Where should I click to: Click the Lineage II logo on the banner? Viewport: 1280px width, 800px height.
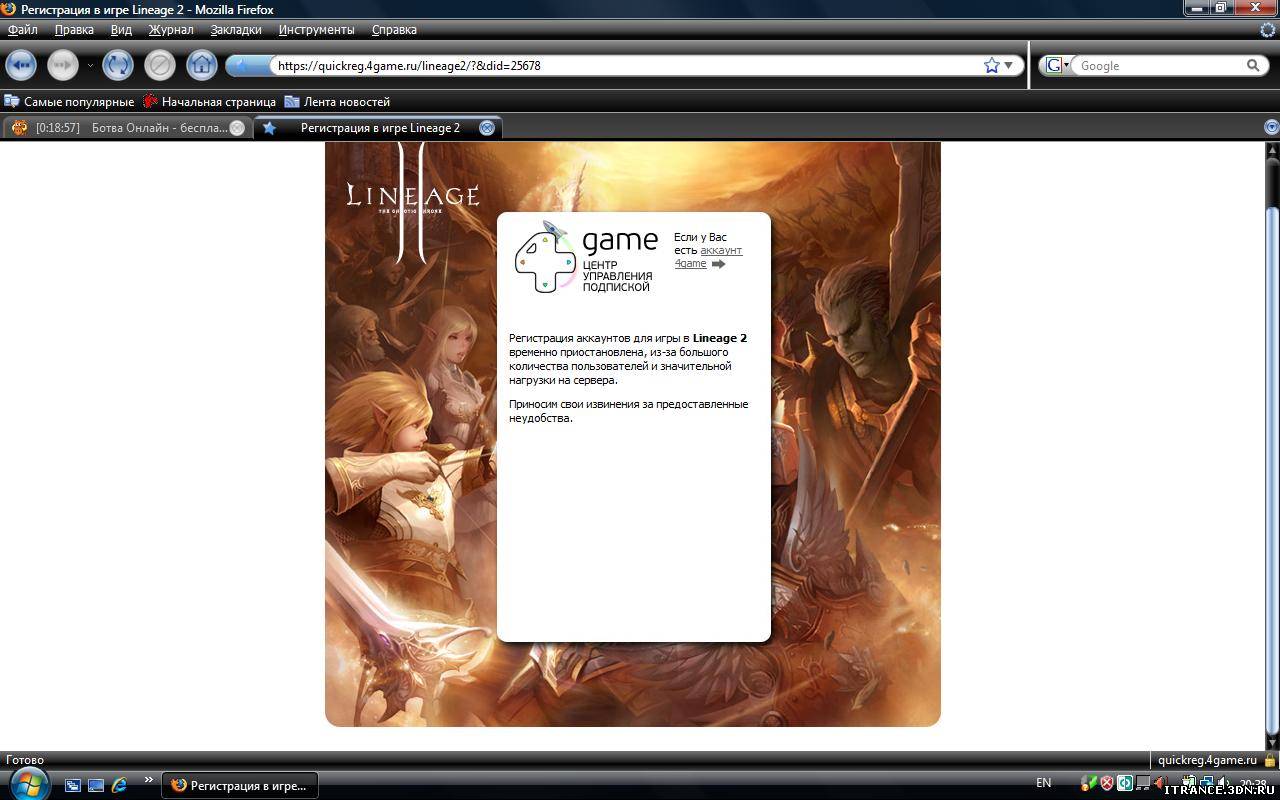(412, 202)
